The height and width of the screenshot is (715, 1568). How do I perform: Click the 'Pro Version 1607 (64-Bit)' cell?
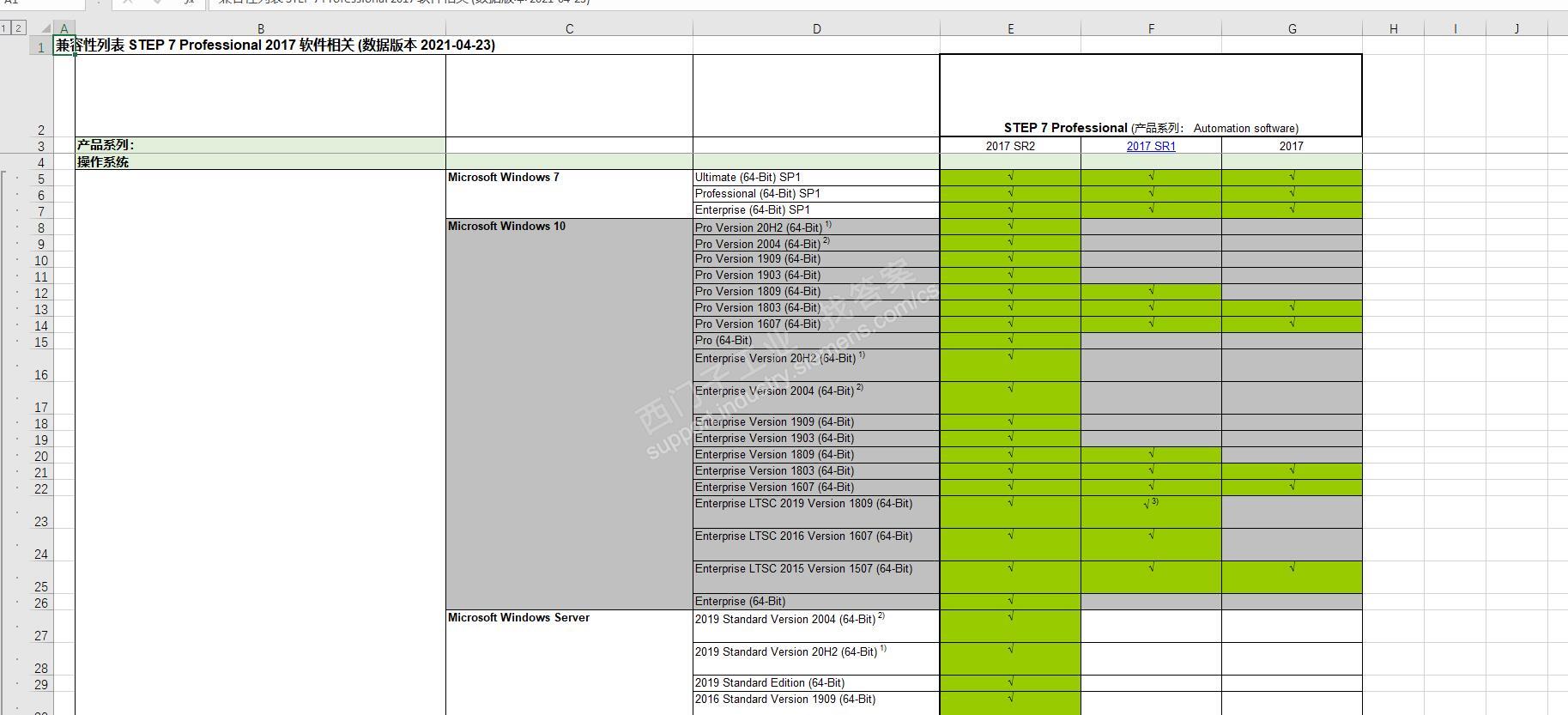[x=816, y=324]
